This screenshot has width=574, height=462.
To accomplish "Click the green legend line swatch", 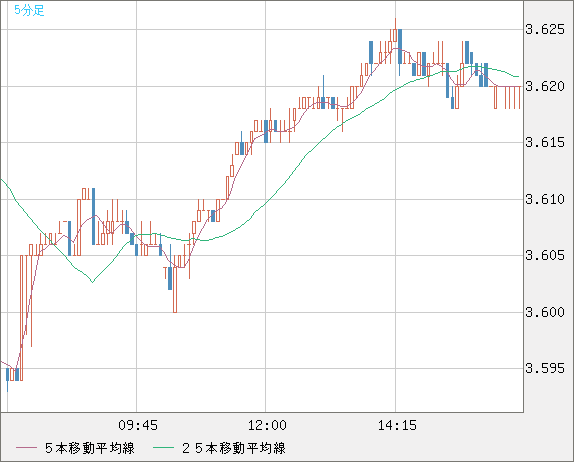I will 163,448.
